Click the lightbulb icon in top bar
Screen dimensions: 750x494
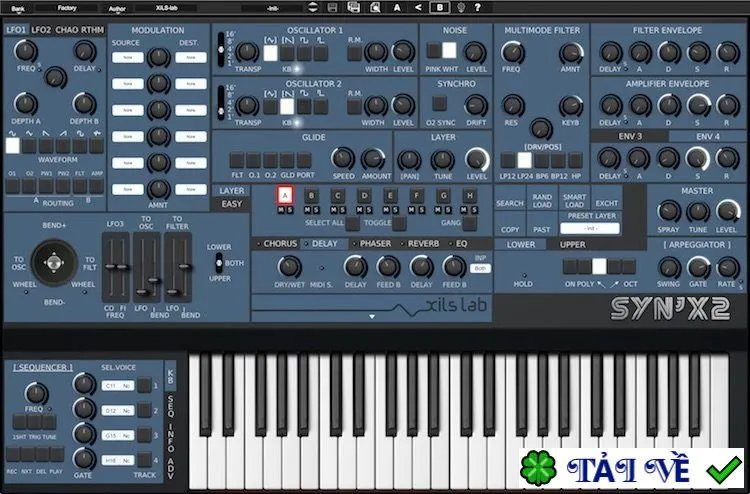click(461, 7)
